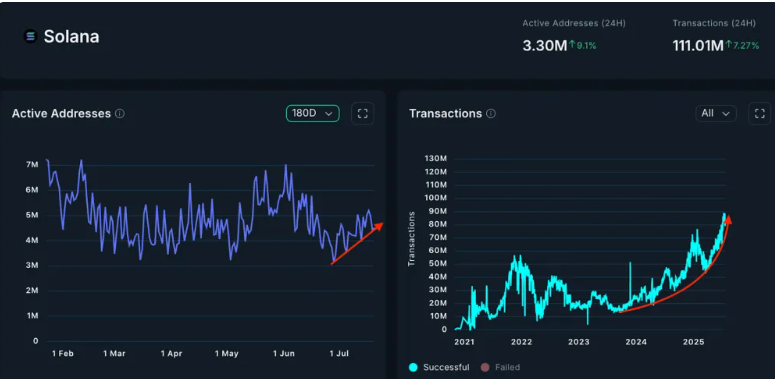Click the Transactions (24H) label
This screenshot has height=379, width=775.
(714, 23)
